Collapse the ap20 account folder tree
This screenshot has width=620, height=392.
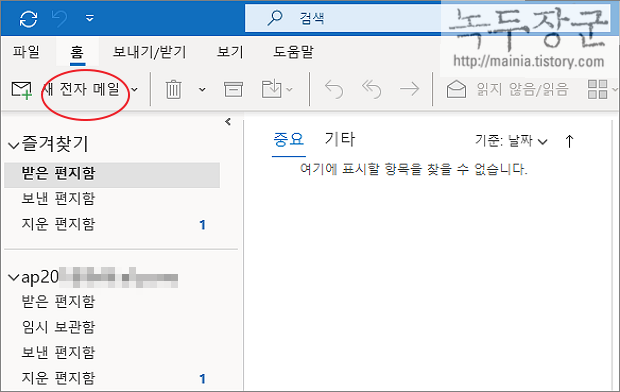coord(13,278)
